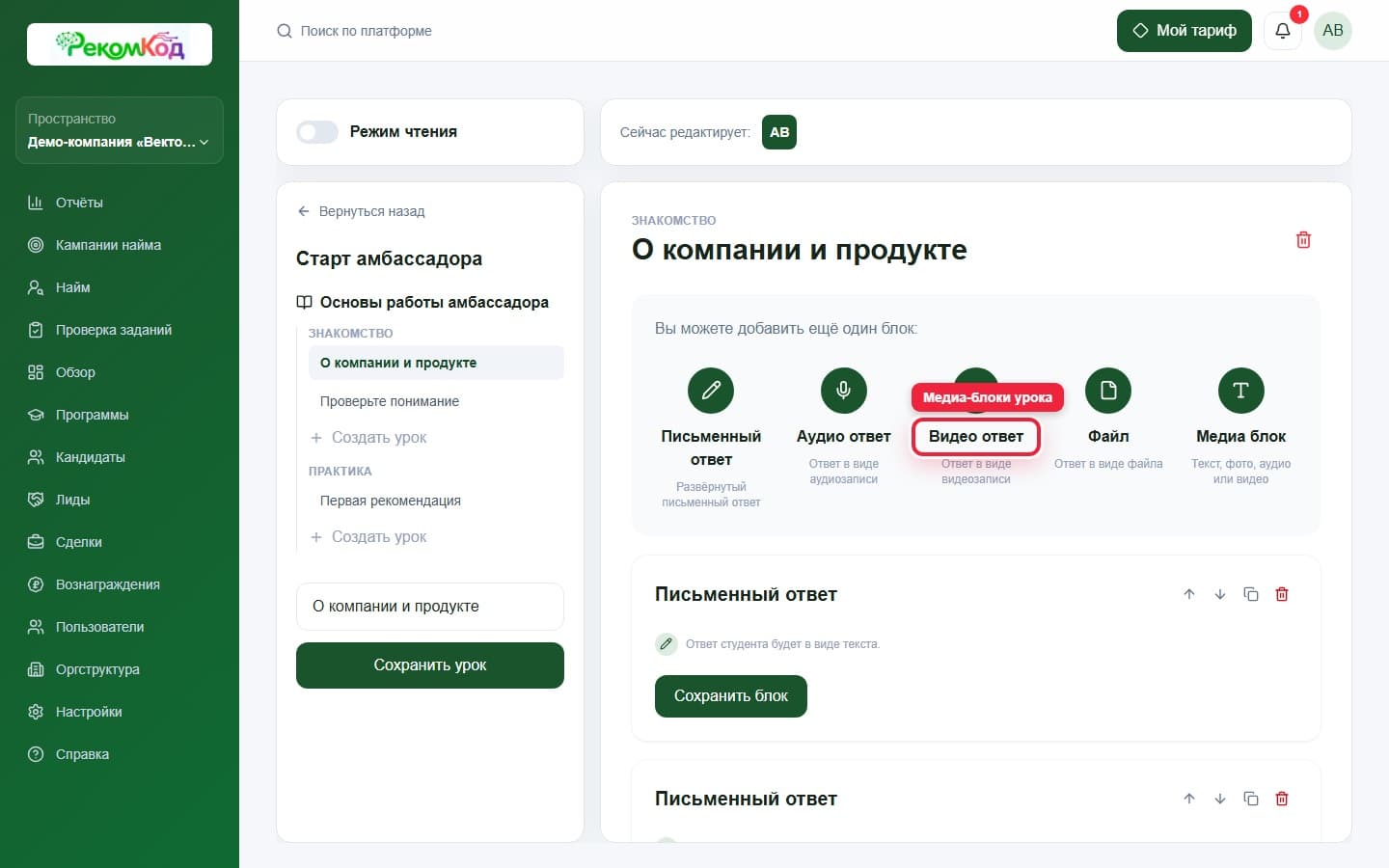Duplicate the first Письменный ответ block
Screen dimensions: 1389x868
pos(1251,594)
